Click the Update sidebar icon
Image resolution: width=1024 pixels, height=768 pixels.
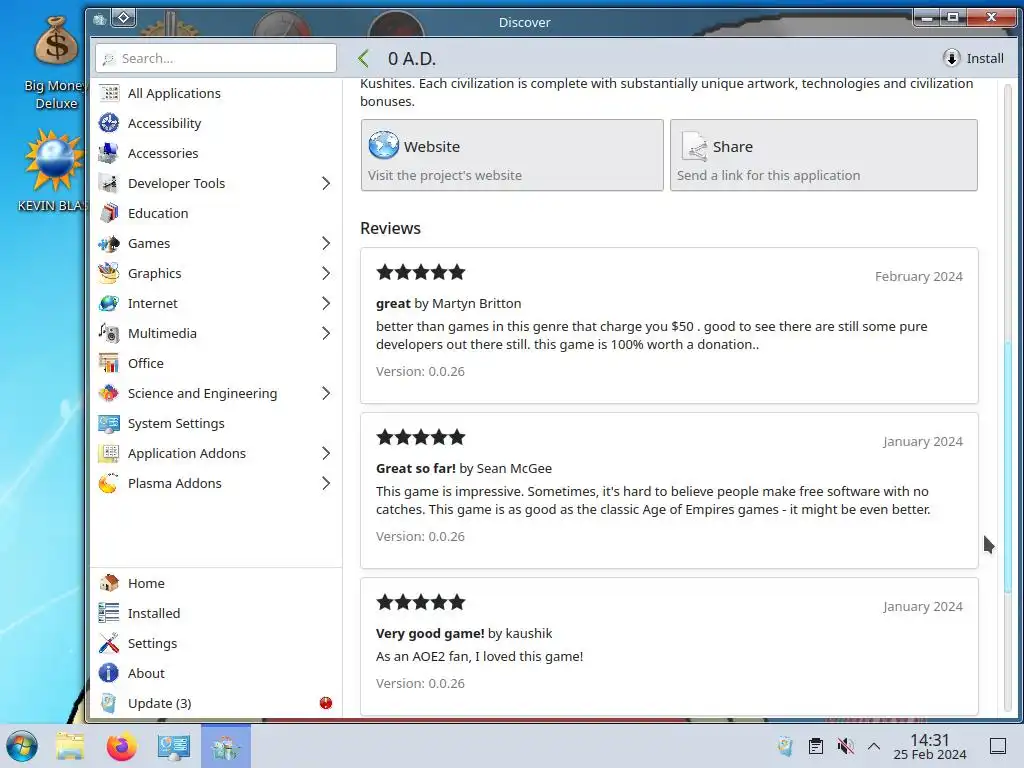109,703
